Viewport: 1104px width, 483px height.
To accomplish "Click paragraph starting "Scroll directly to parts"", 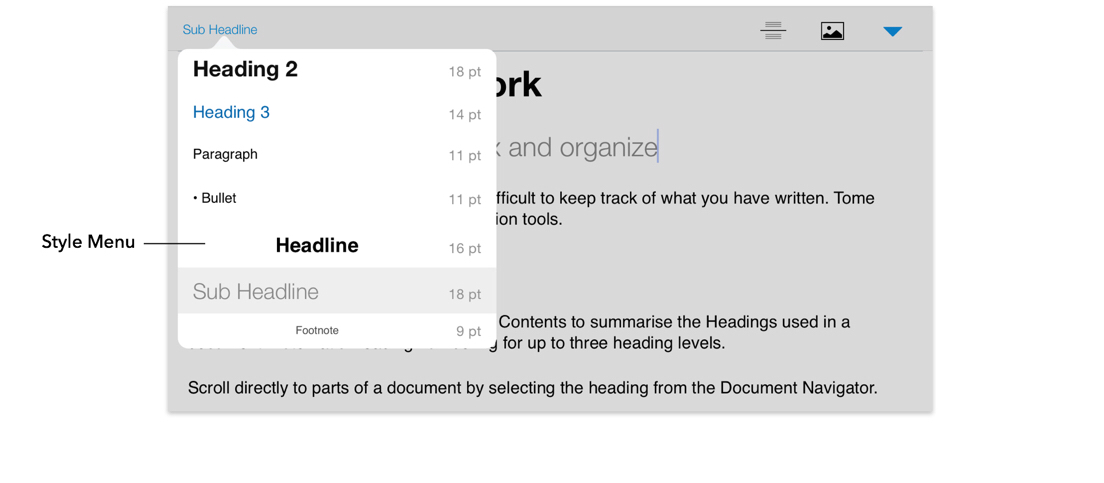I will click(x=532, y=388).
